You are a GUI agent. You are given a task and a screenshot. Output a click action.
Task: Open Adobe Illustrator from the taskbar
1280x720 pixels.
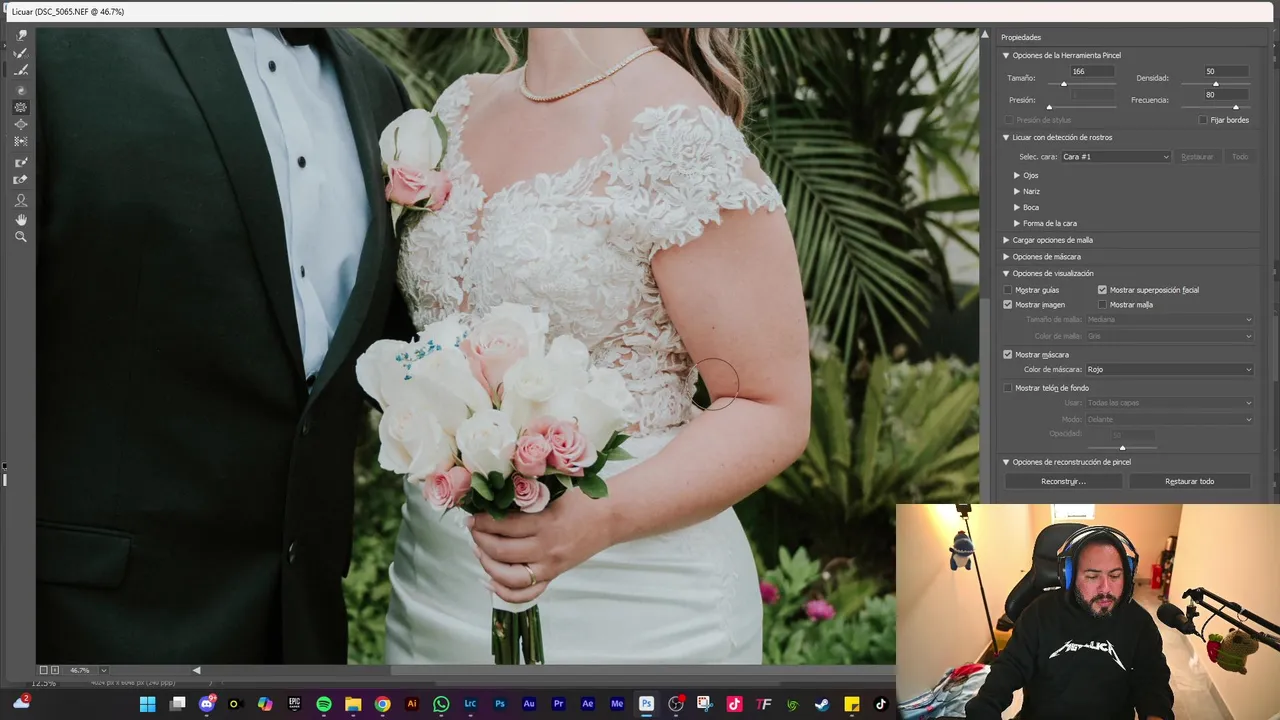(x=412, y=704)
